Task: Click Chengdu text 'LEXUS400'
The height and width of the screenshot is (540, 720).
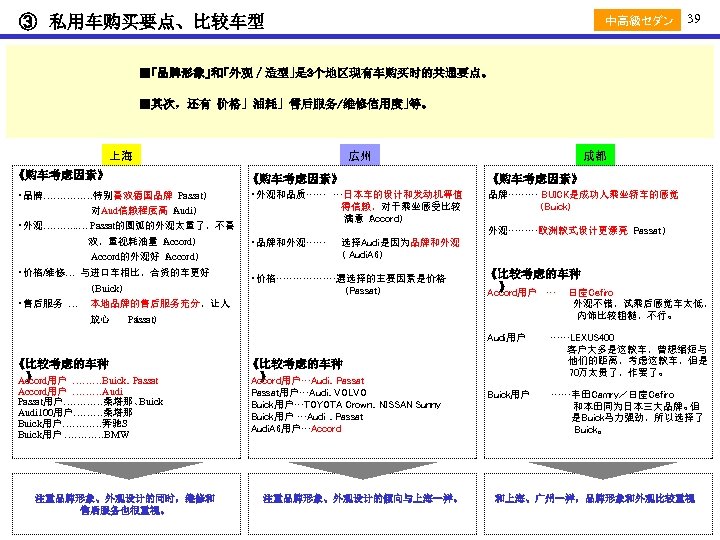Action: tap(592, 337)
